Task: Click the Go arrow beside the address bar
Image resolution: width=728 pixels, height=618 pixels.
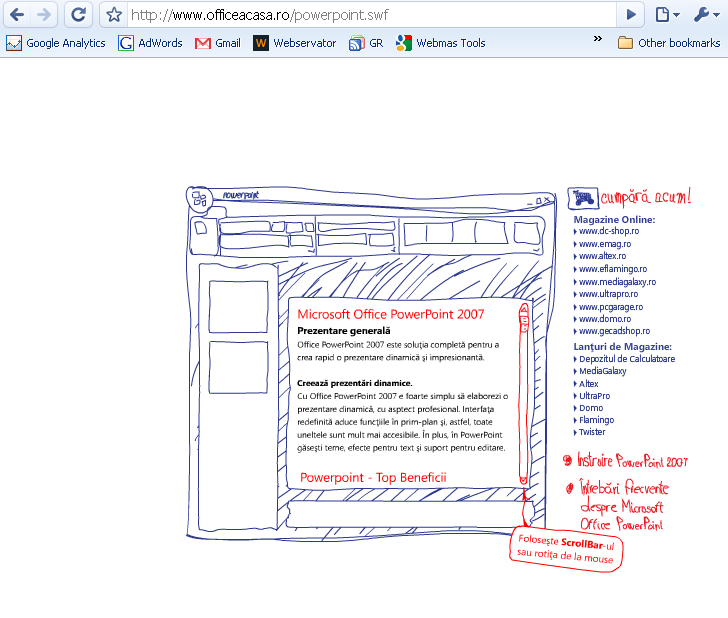Action: [x=630, y=14]
